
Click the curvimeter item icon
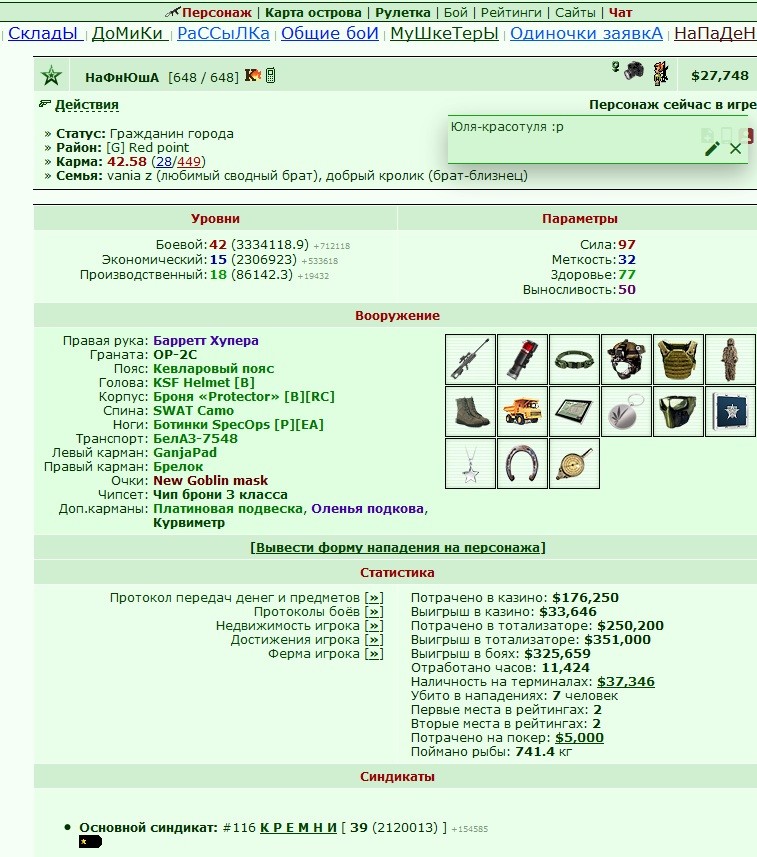(574, 463)
